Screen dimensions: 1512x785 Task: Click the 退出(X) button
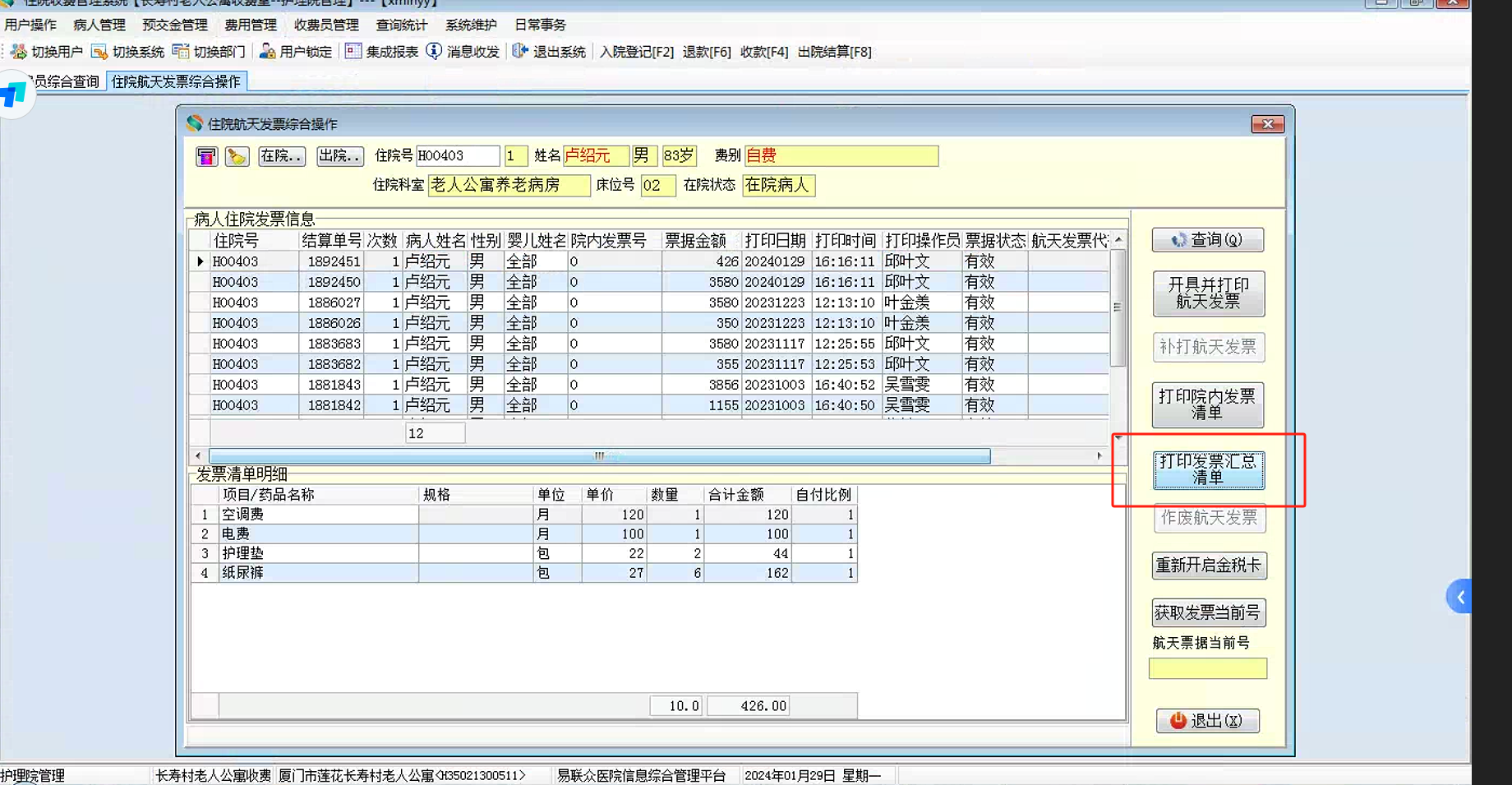(1208, 721)
